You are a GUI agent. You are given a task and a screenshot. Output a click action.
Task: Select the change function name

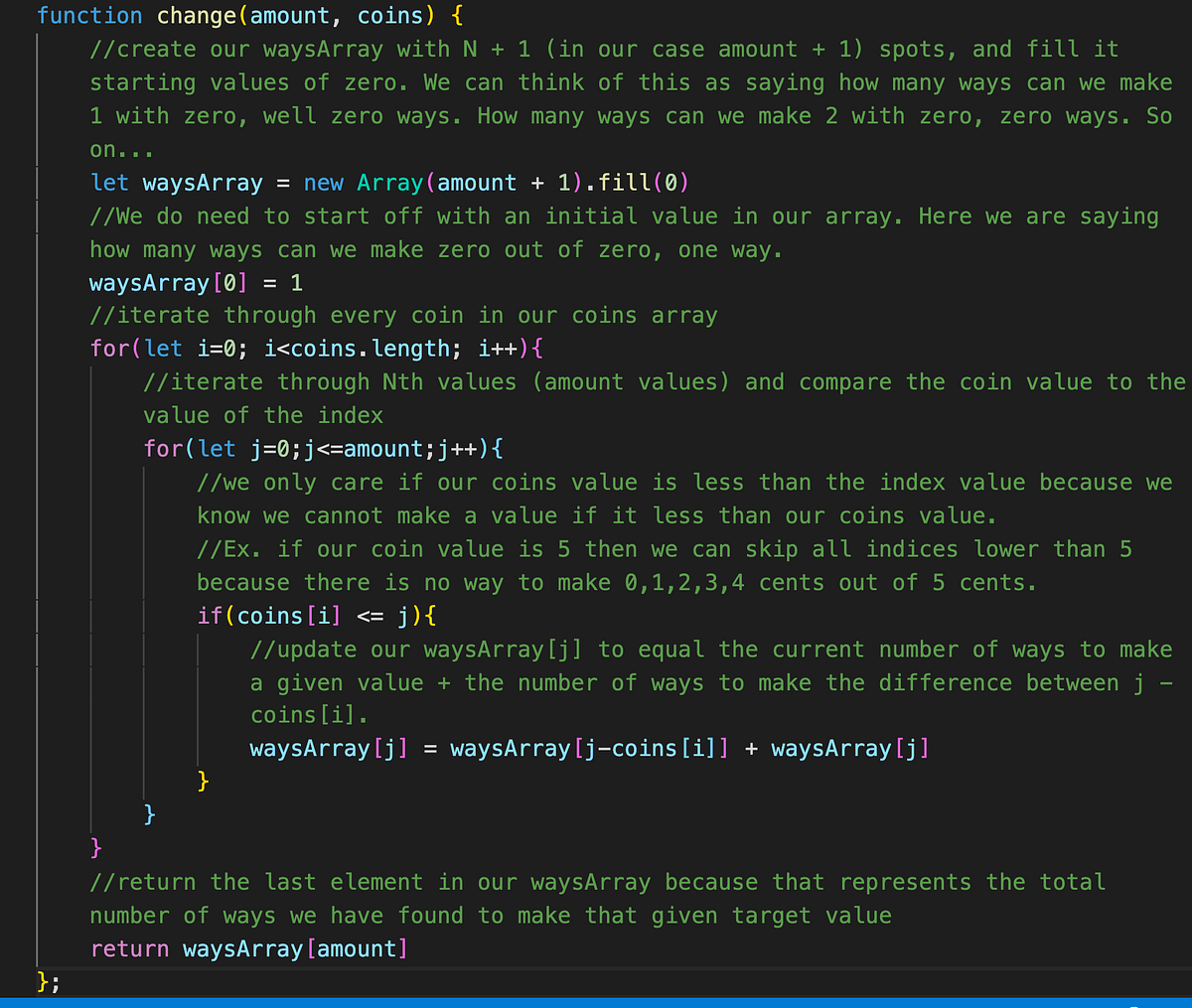(196, 15)
